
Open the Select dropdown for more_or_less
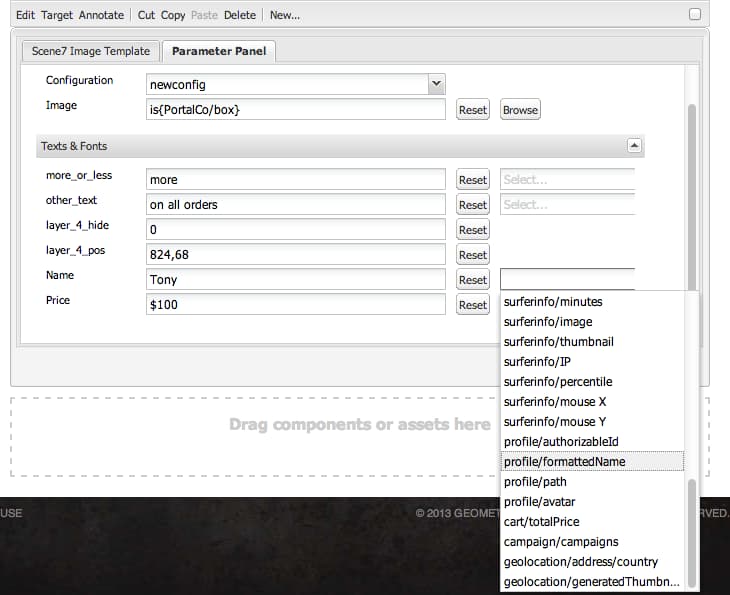tap(568, 179)
